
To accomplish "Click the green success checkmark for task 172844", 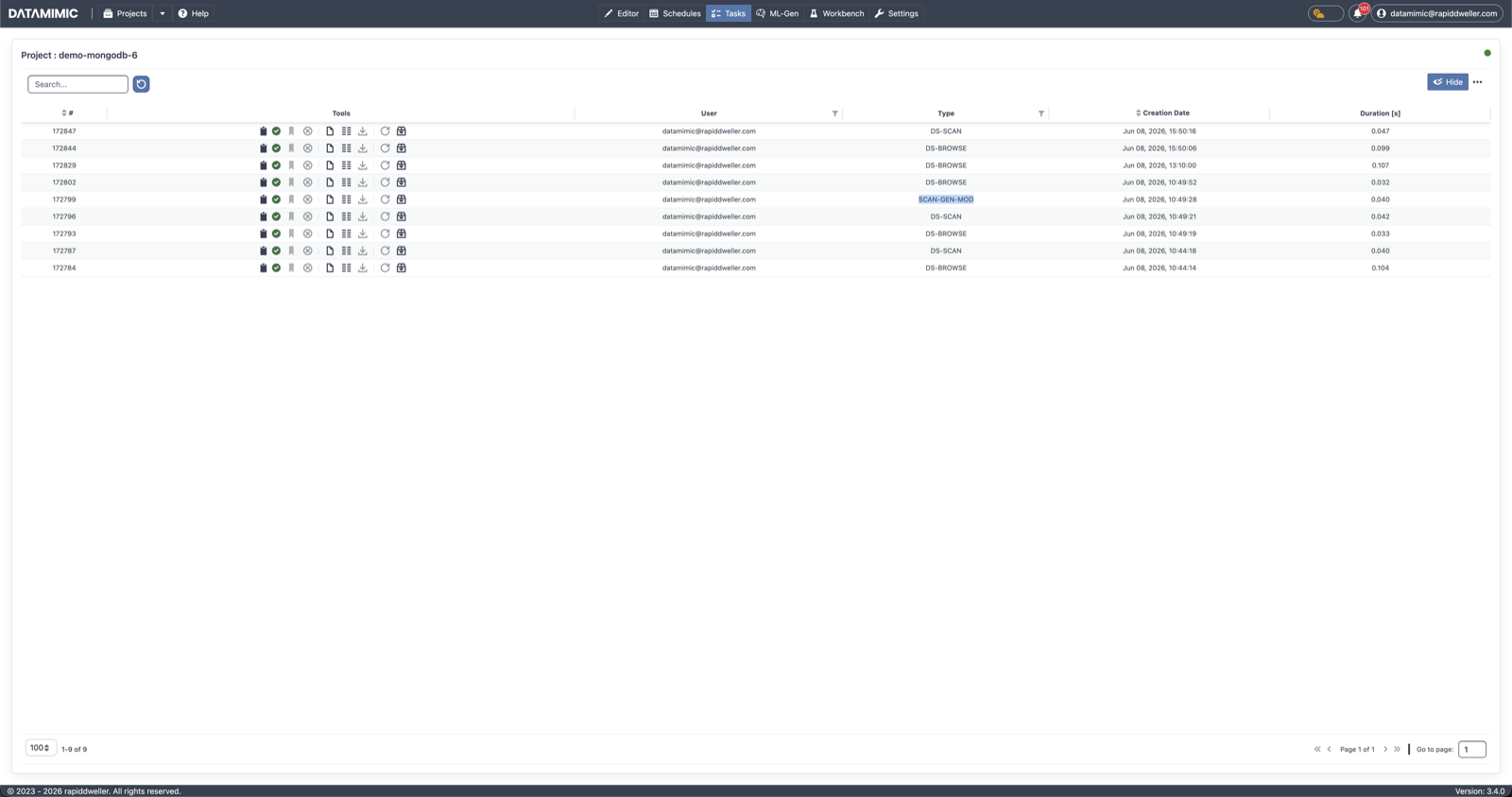I will [276, 148].
